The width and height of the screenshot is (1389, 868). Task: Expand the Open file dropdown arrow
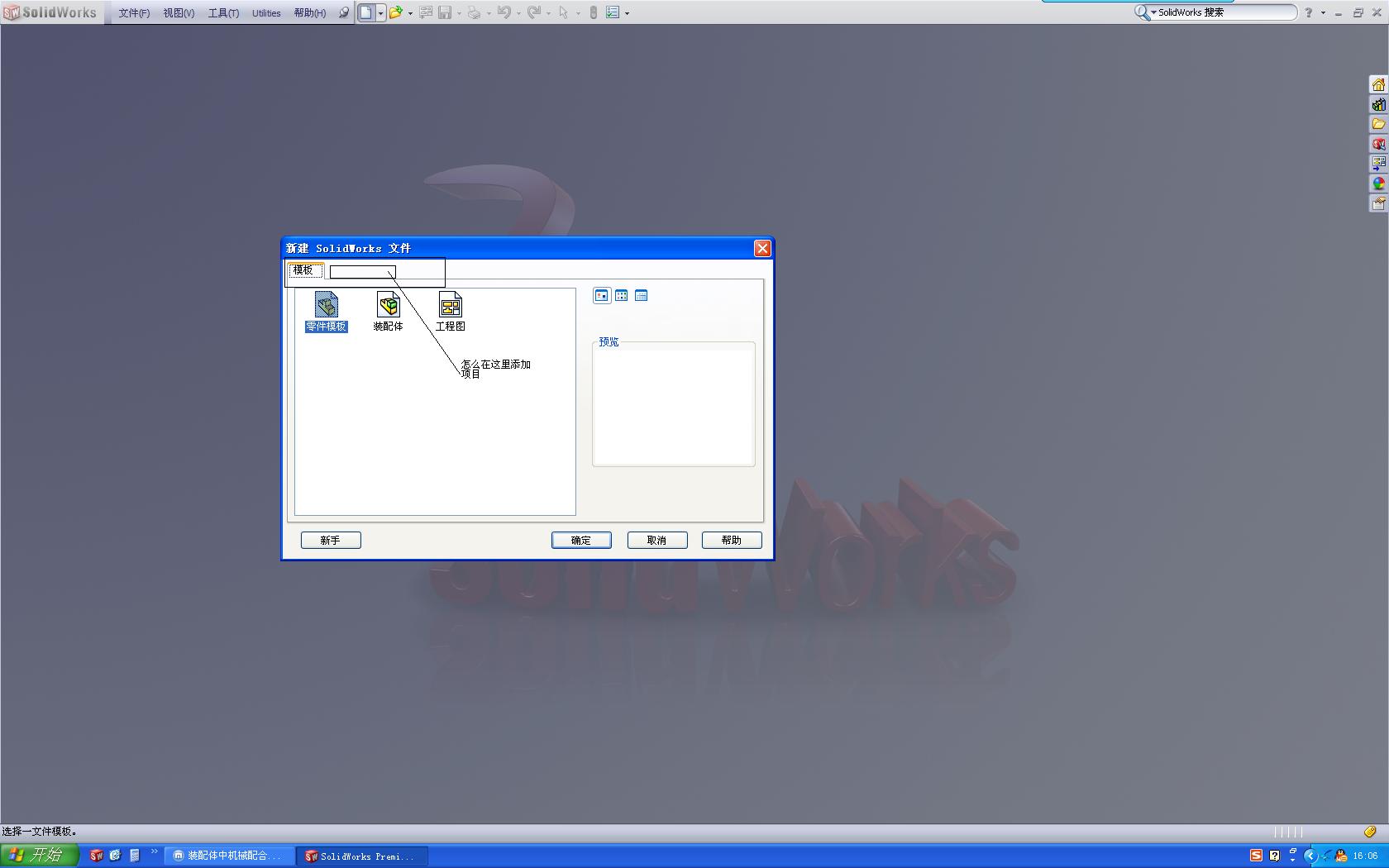[x=410, y=13]
